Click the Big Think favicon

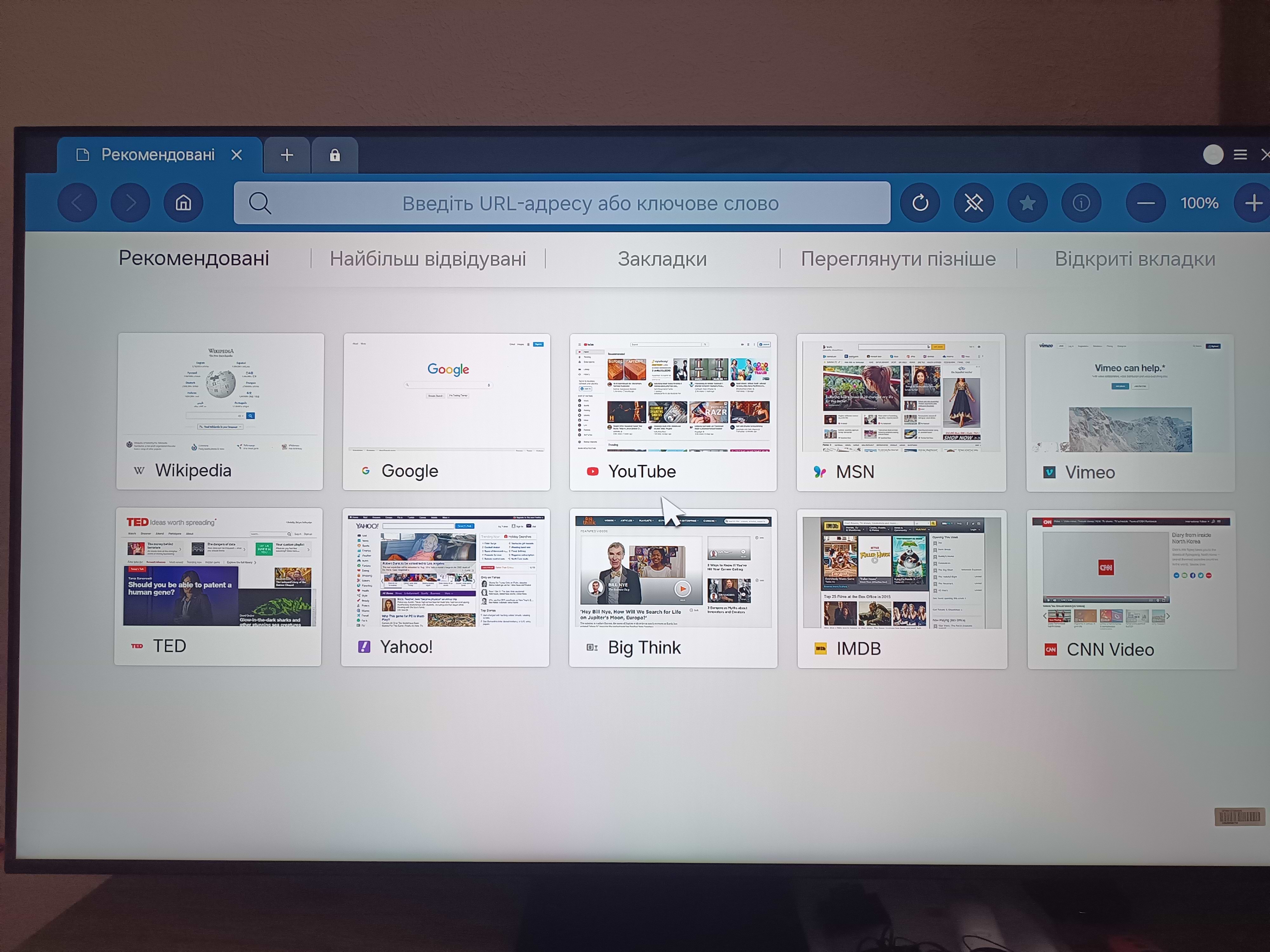point(592,648)
